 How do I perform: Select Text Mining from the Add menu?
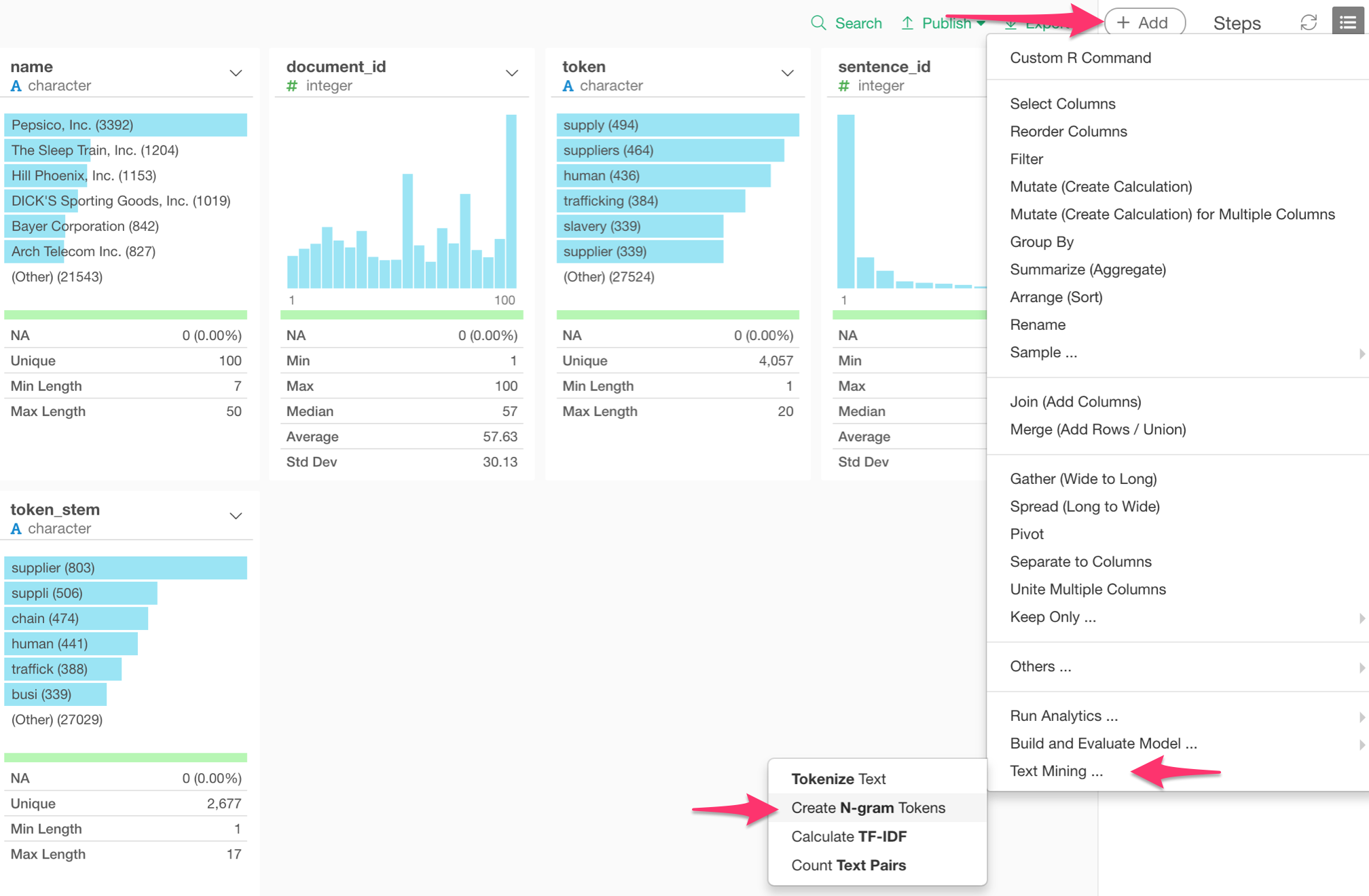coord(1056,770)
